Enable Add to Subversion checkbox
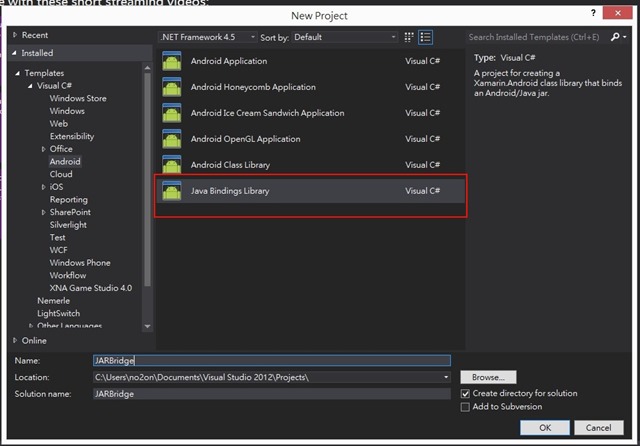The image size is (640, 446). 465,407
